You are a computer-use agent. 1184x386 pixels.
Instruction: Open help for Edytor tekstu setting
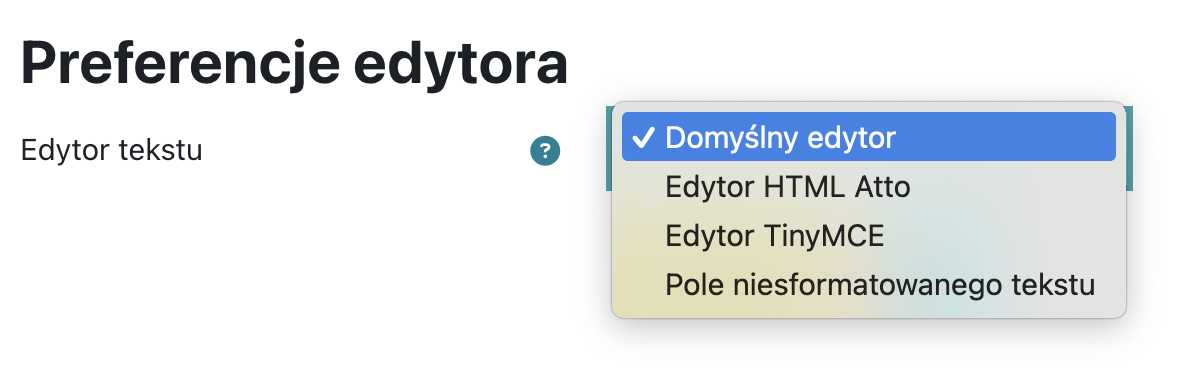(545, 151)
